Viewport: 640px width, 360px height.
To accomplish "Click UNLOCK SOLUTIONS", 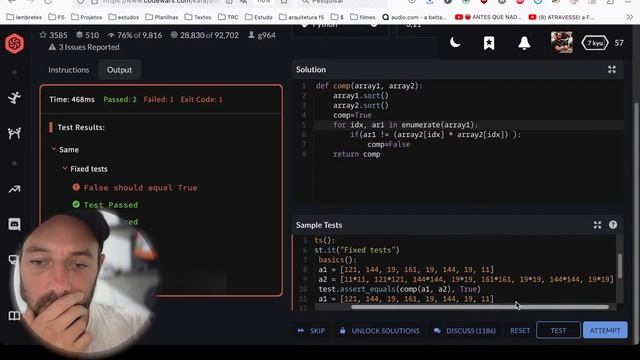I will tap(380, 330).
